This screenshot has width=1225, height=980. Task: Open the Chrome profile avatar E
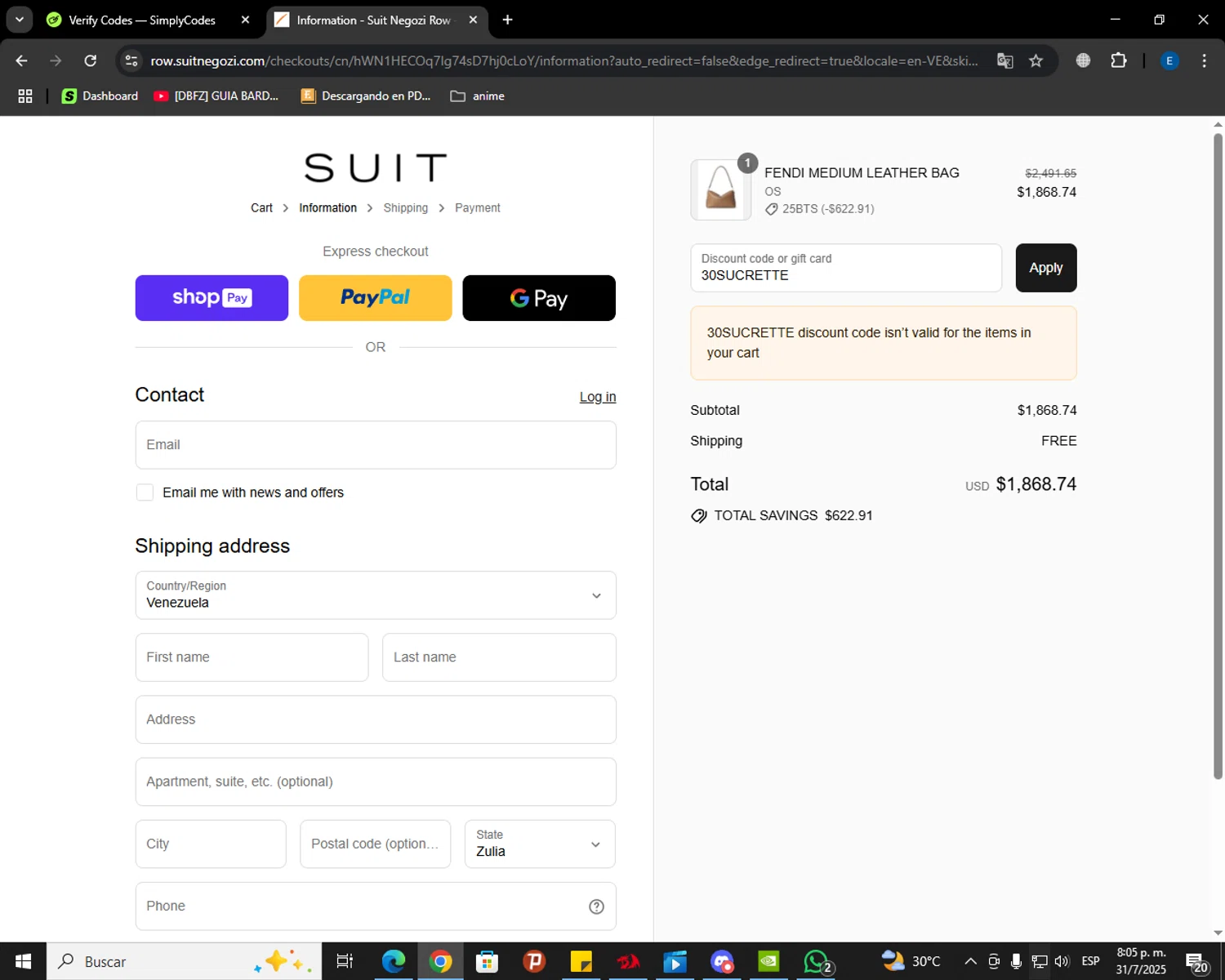pyautogui.click(x=1169, y=60)
